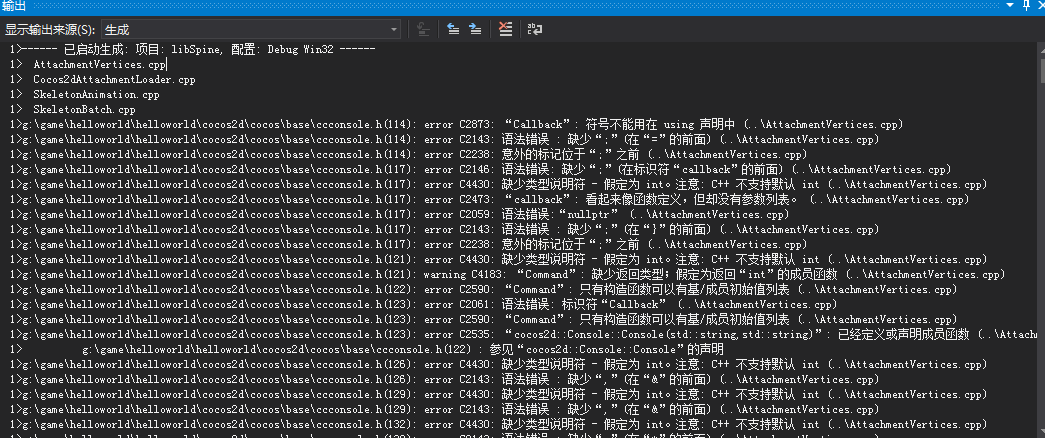Toggle word wrap in the output pane
The height and width of the screenshot is (438, 1045).
click(535, 29)
